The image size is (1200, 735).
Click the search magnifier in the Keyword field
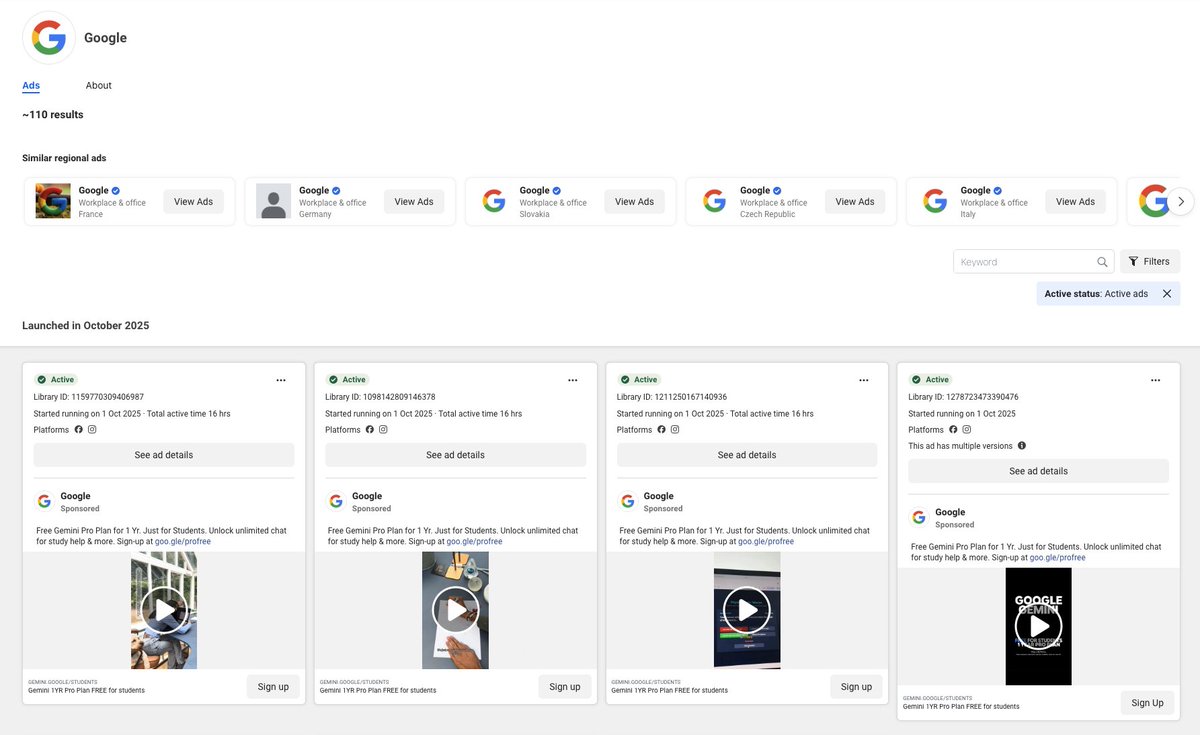pyautogui.click(x=1102, y=261)
